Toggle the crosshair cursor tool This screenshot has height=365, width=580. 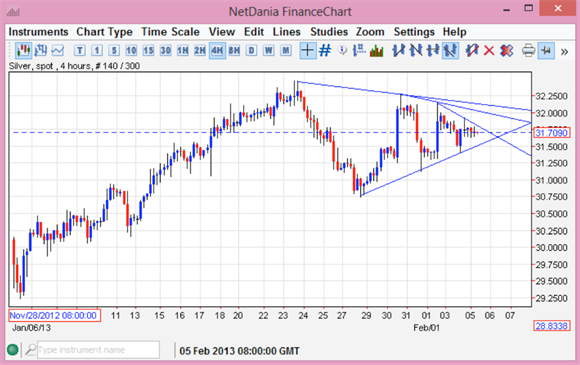point(308,50)
